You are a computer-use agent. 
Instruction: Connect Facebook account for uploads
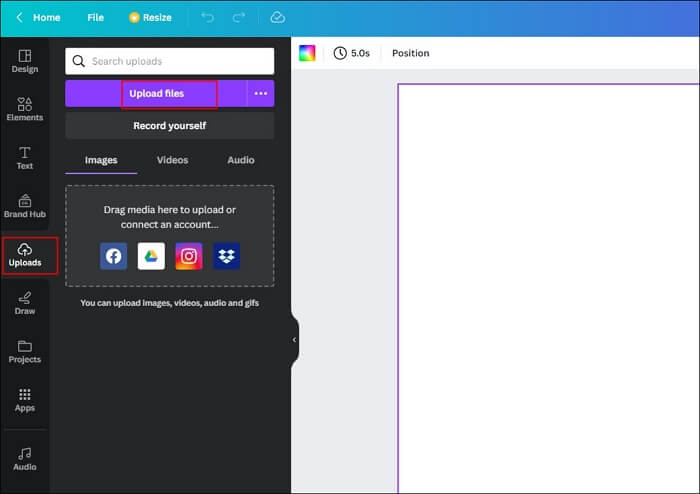114,256
